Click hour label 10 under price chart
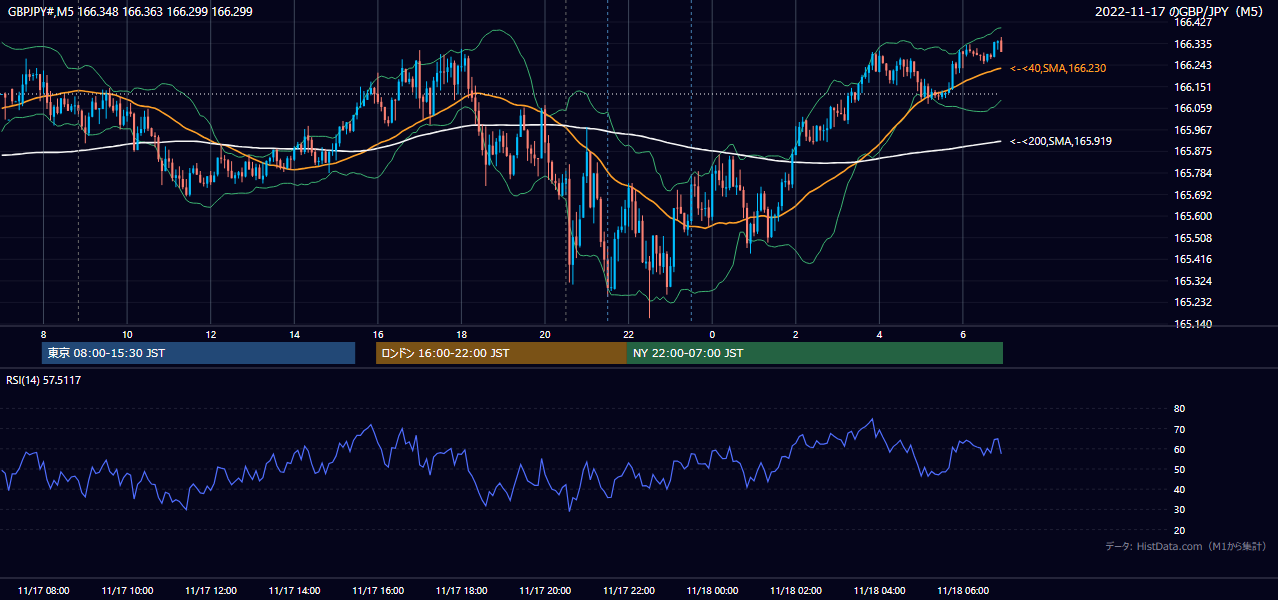The height and width of the screenshot is (600, 1278). 127,334
